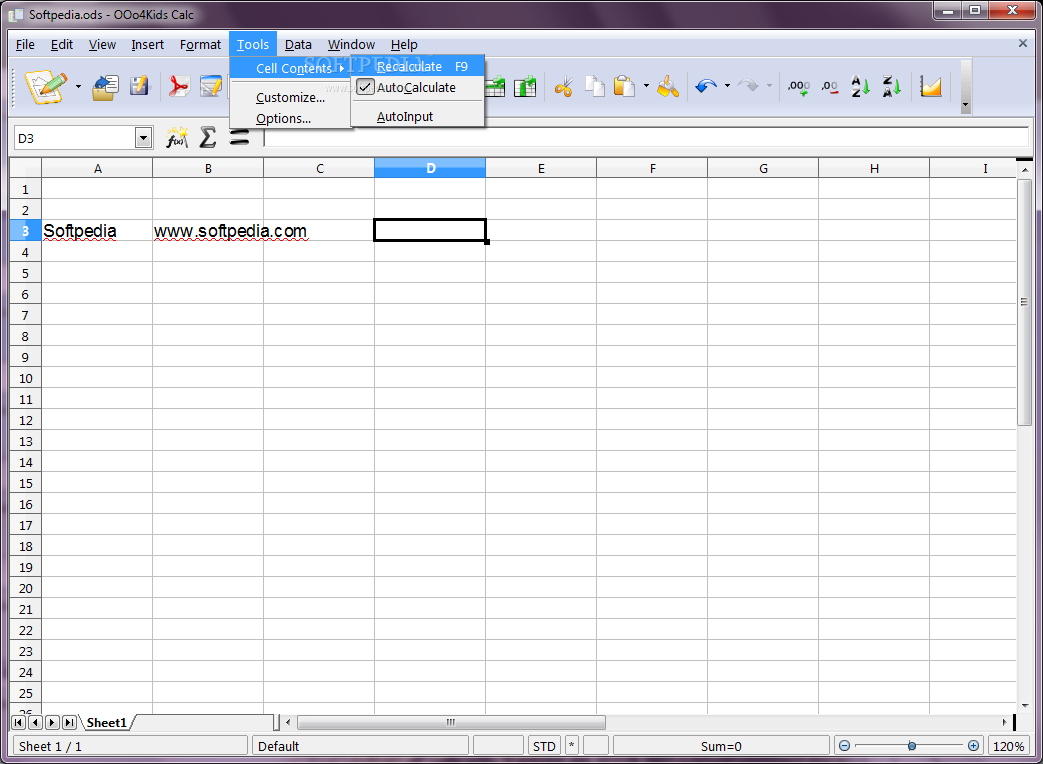Select Recalculate F9 menu item
The image size is (1043, 764).
pyautogui.click(x=417, y=66)
